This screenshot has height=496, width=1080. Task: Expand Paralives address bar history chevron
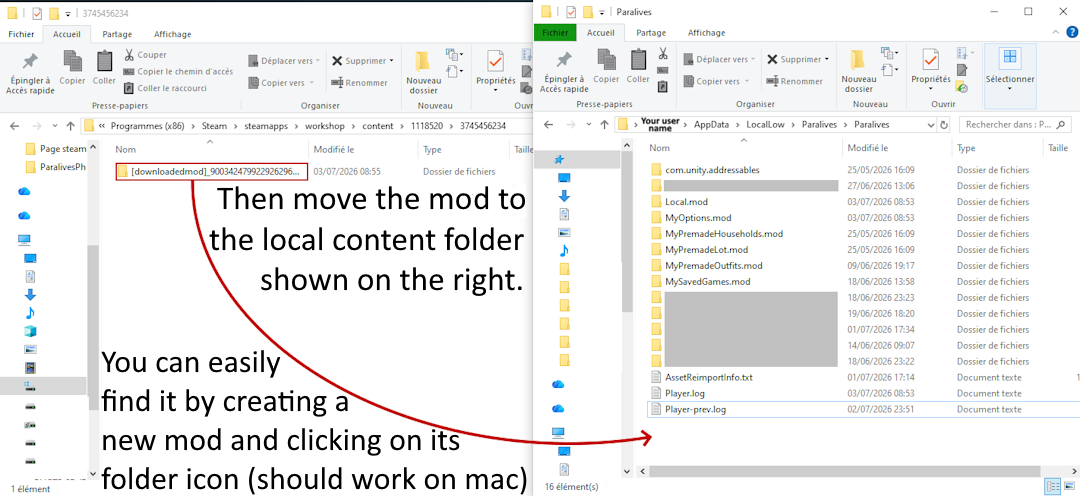(930, 125)
